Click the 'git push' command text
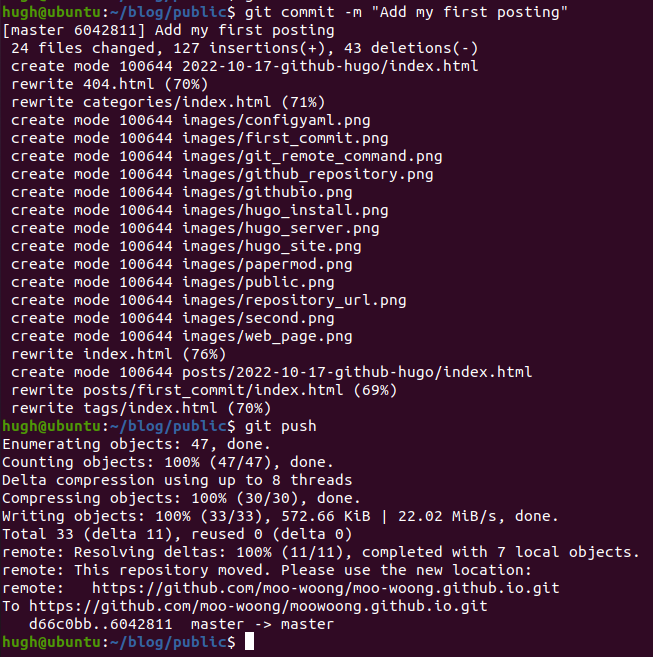The image size is (653, 657). (x=280, y=426)
